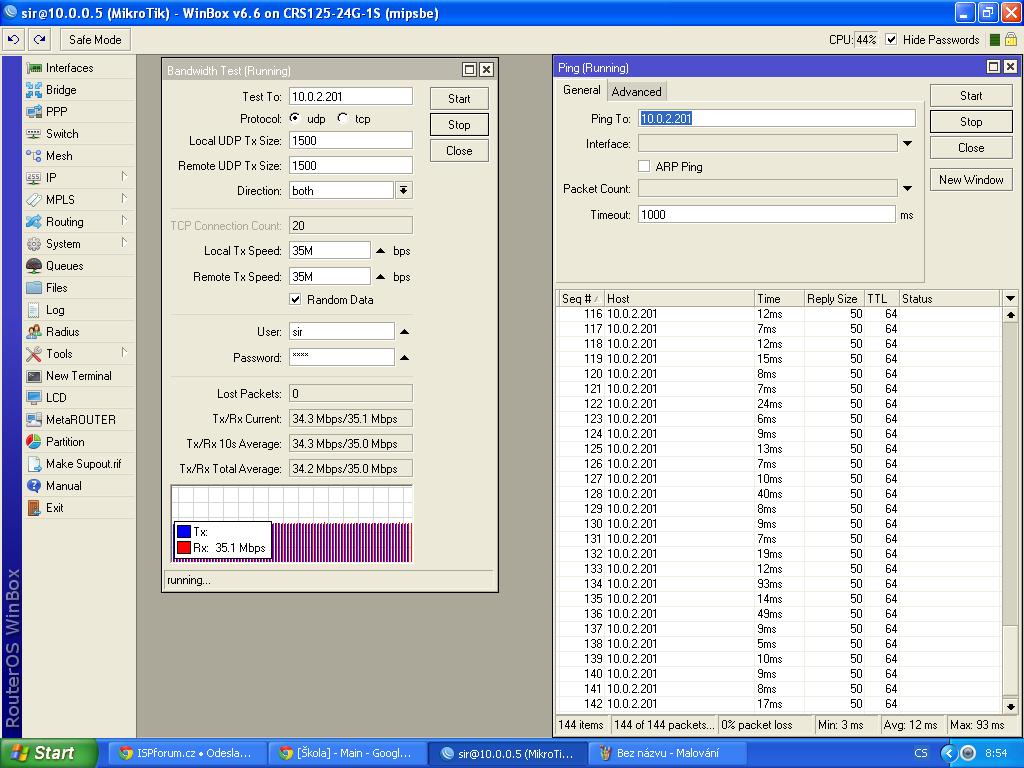Click the ping results scrollbar down arrow

click(x=1010, y=707)
